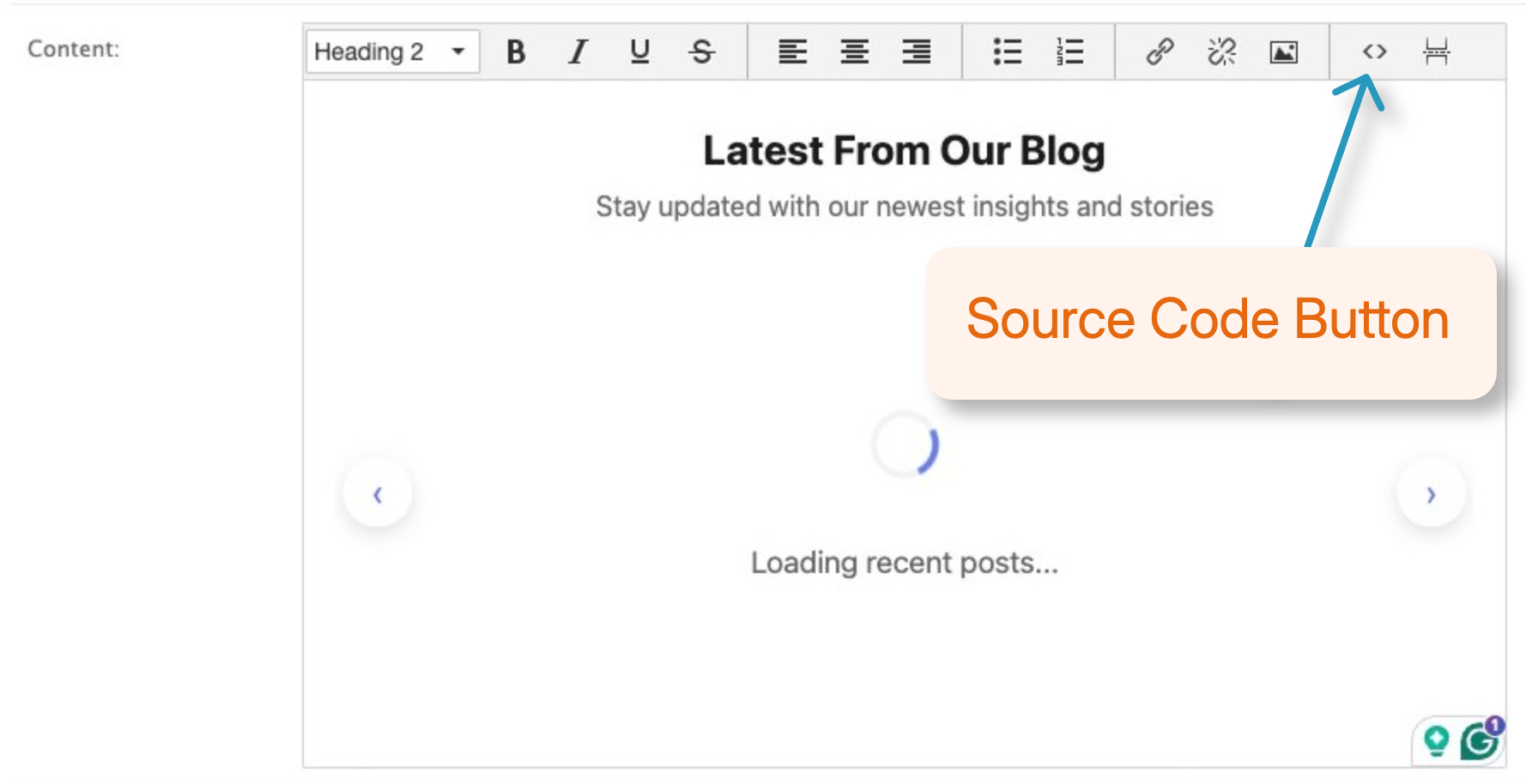Underline the selected text
The image size is (1526, 784).
click(x=639, y=51)
